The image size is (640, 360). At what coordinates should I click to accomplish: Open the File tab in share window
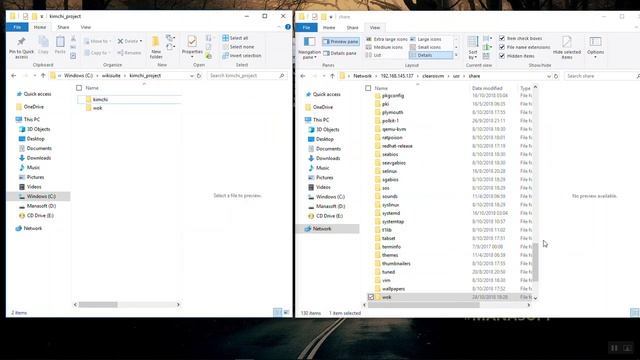pyautogui.click(x=306, y=27)
